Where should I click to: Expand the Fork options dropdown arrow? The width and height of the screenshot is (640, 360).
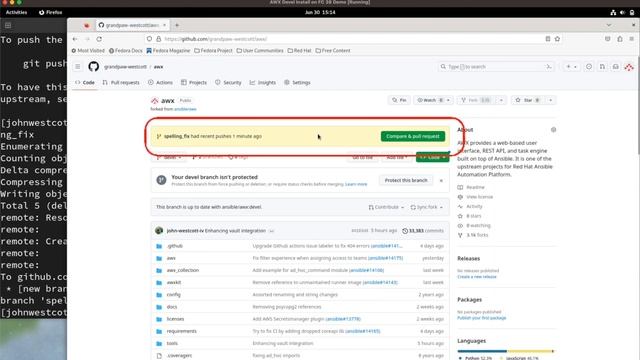(x=501, y=100)
